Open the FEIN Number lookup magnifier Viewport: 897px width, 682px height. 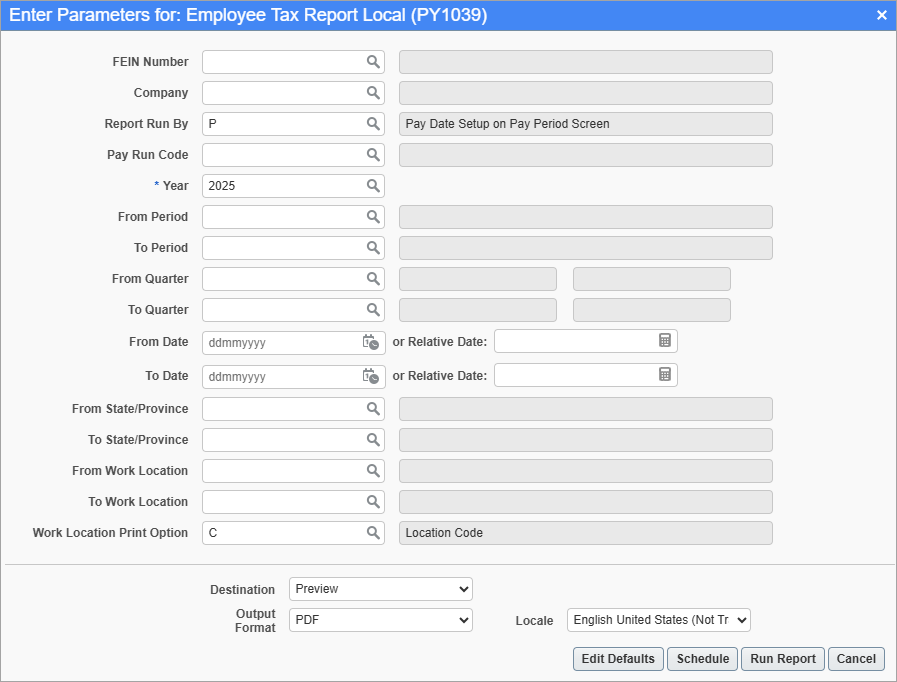point(374,62)
